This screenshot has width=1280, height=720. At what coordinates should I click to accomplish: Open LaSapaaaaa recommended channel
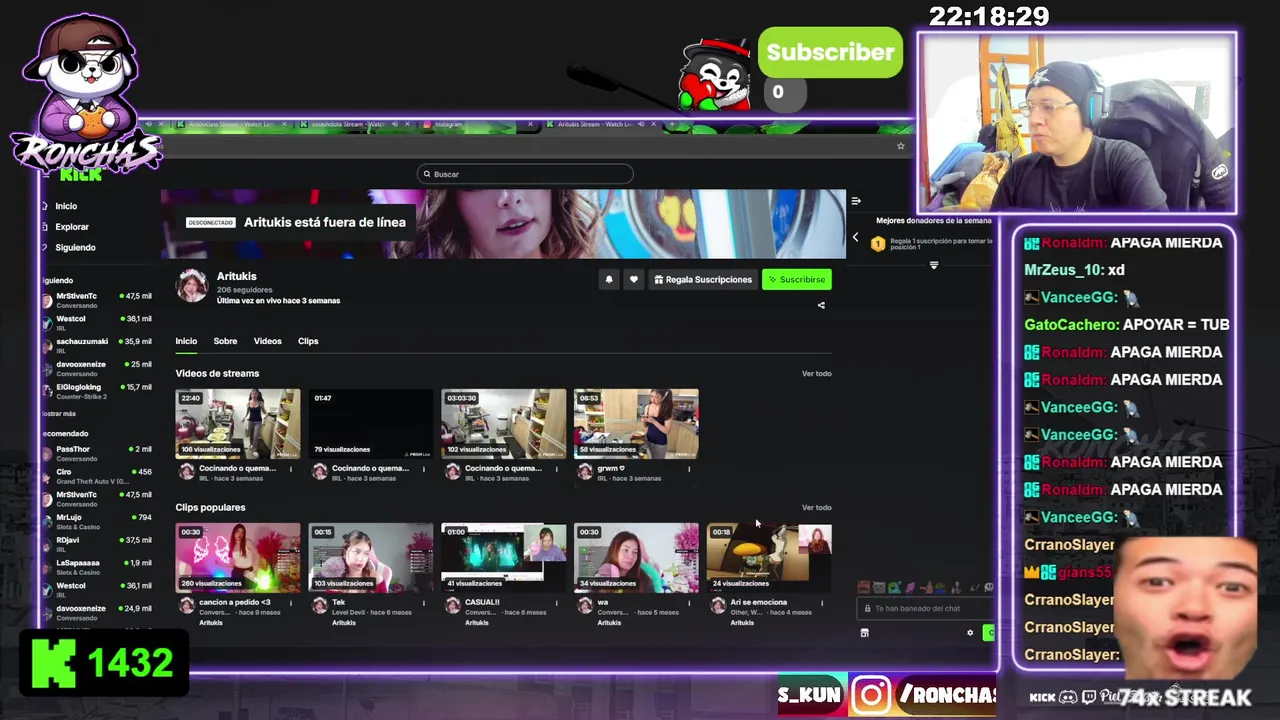(97, 567)
